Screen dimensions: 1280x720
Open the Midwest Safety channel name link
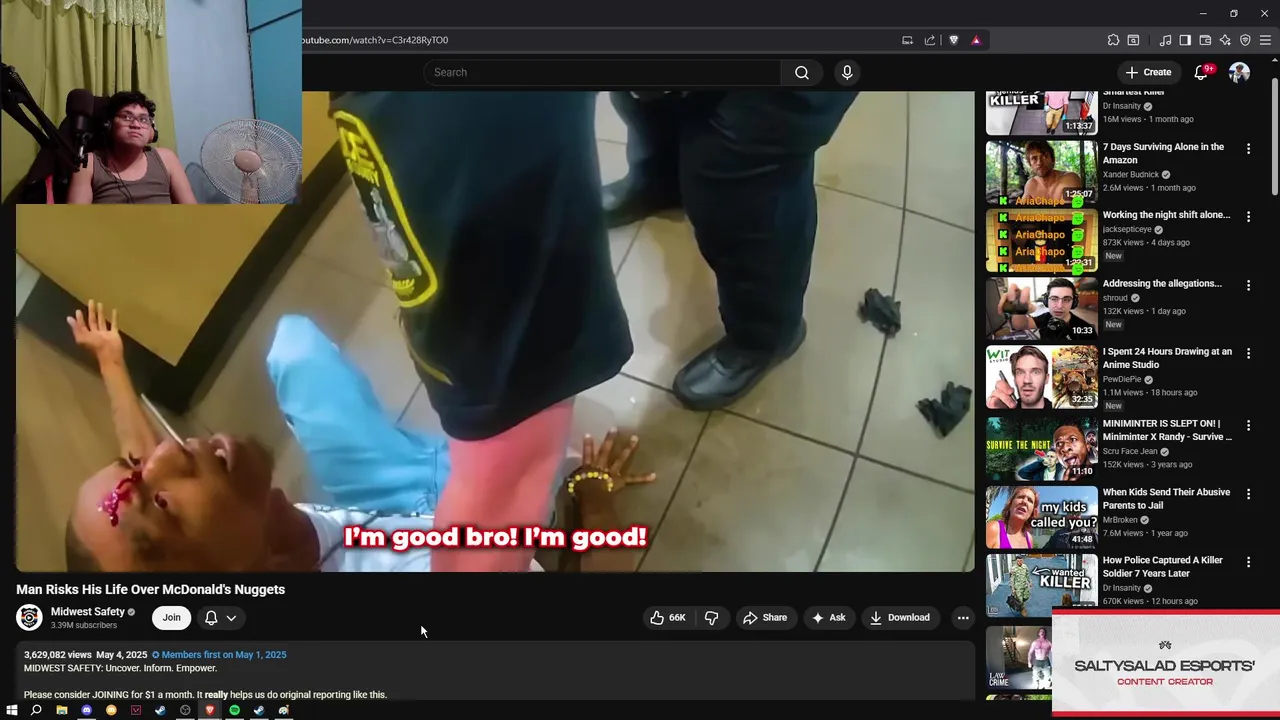pyautogui.click(x=88, y=612)
